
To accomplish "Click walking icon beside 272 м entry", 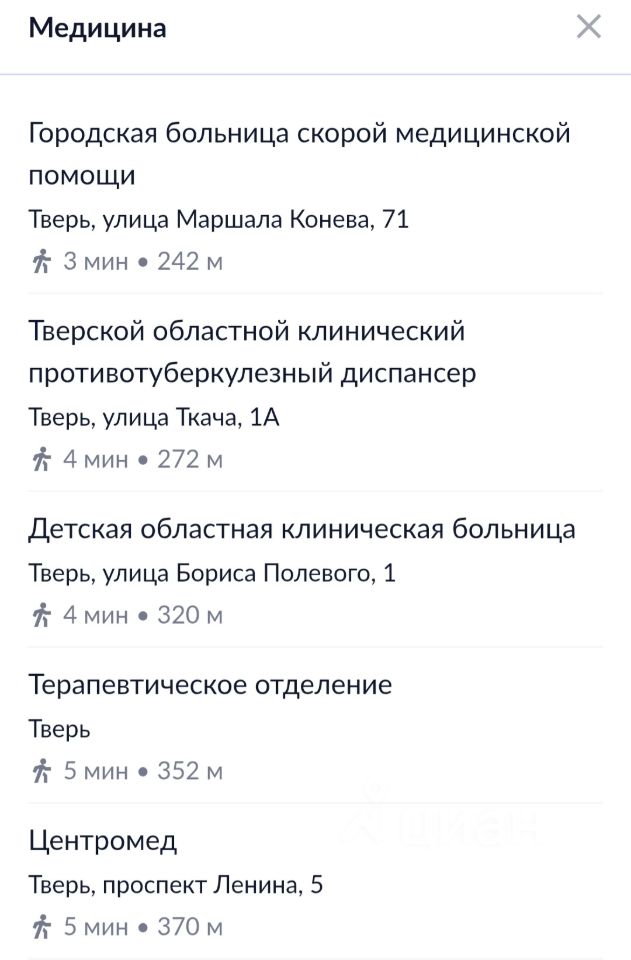I will pyautogui.click(x=41, y=460).
